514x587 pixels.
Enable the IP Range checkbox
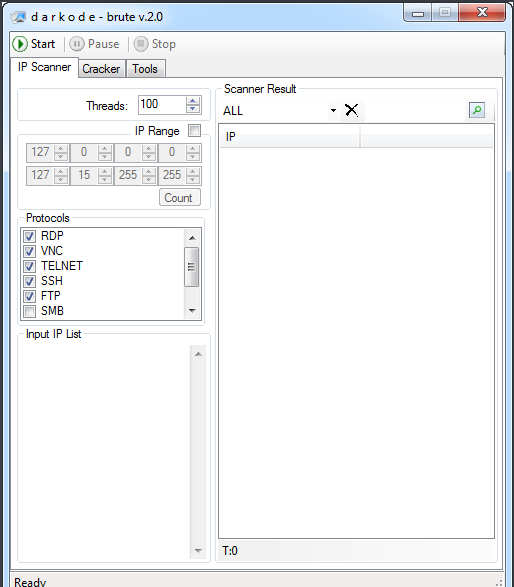pyautogui.click(x=194, y=131)
